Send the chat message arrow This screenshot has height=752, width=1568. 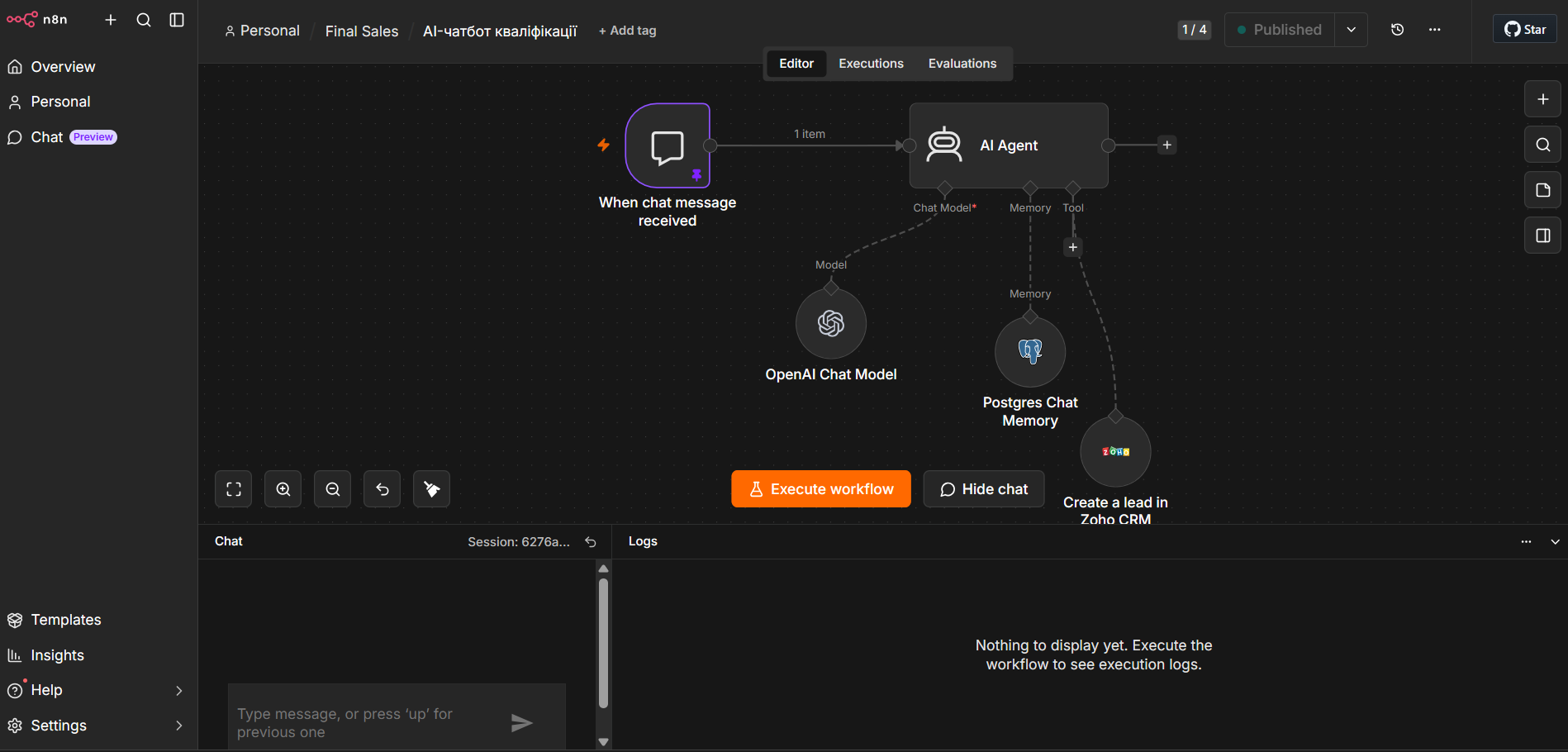tap(521, 723)
